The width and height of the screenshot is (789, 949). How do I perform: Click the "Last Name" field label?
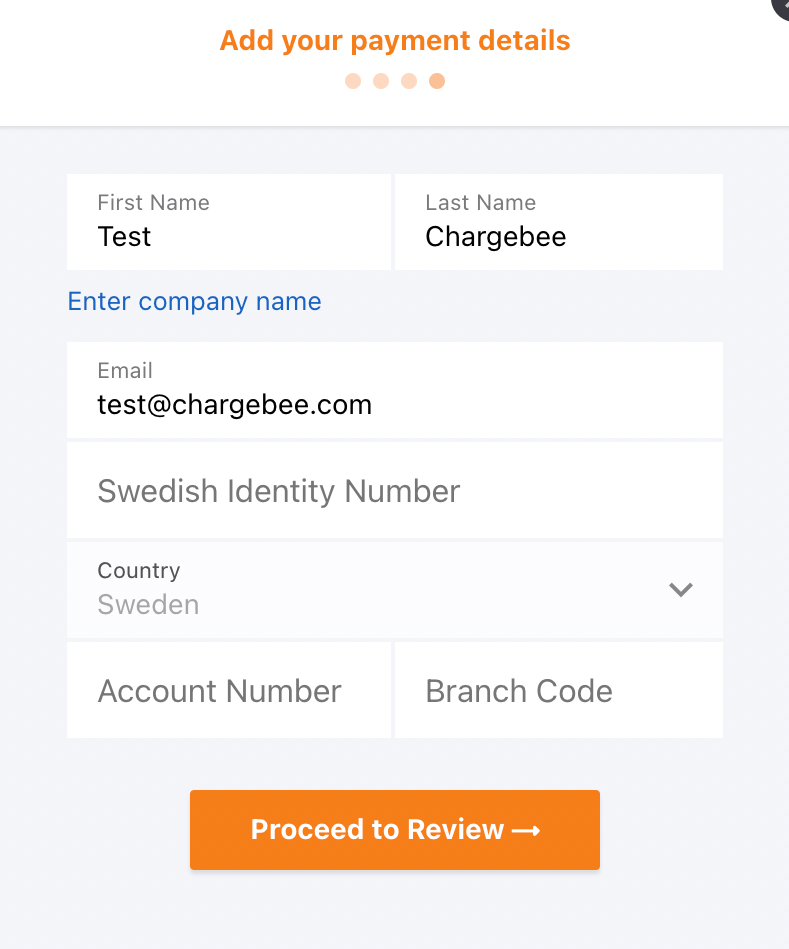pos(480,203)
